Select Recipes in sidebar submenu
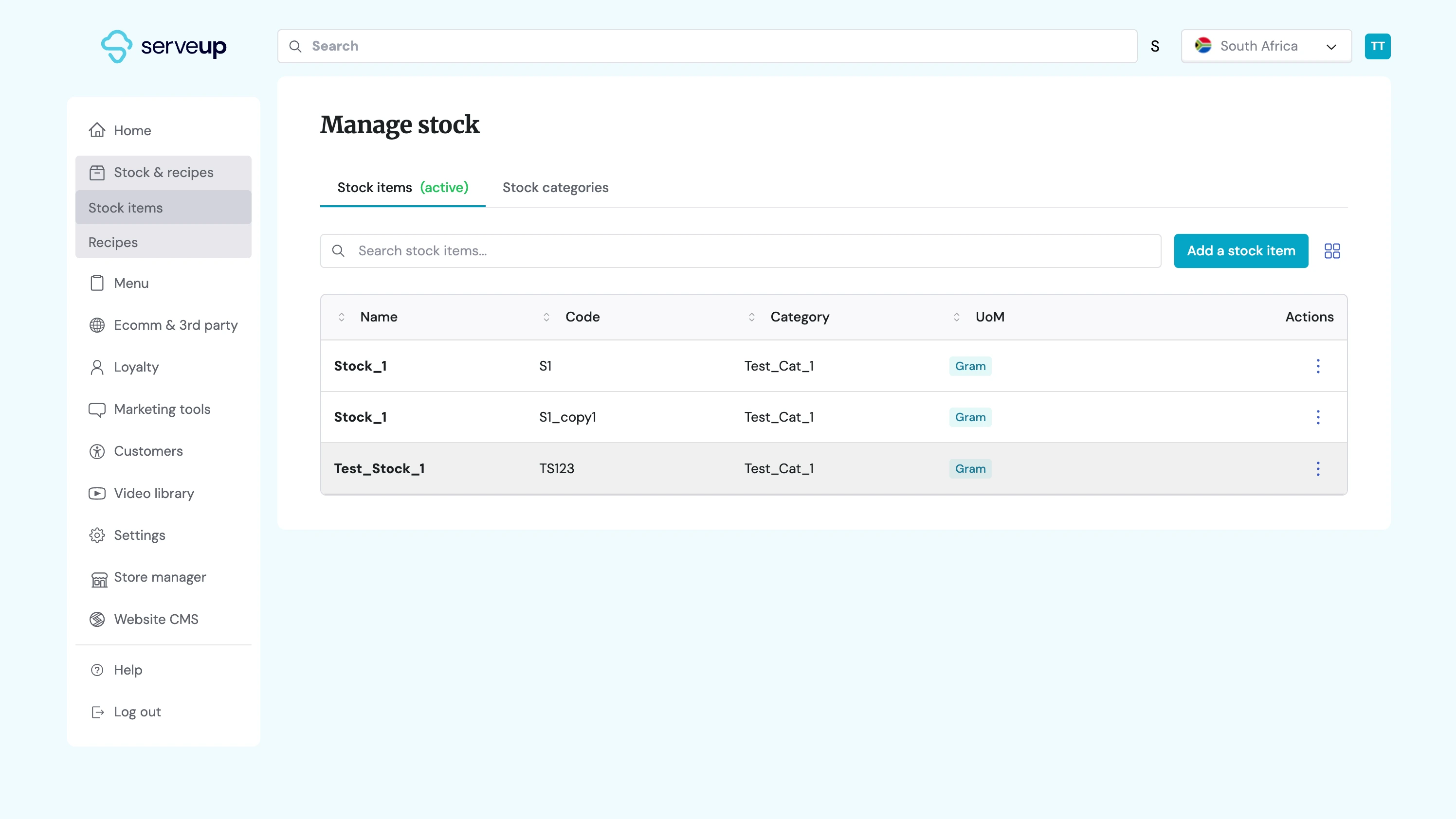This screenshot has width=1456, height=819. 113,242
